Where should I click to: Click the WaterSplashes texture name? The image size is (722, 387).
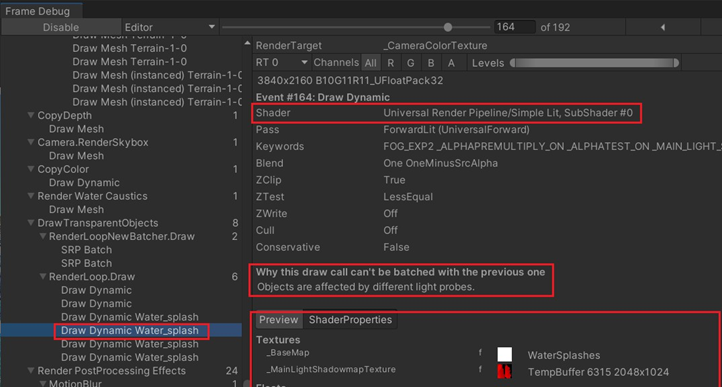tap(564, 355)
